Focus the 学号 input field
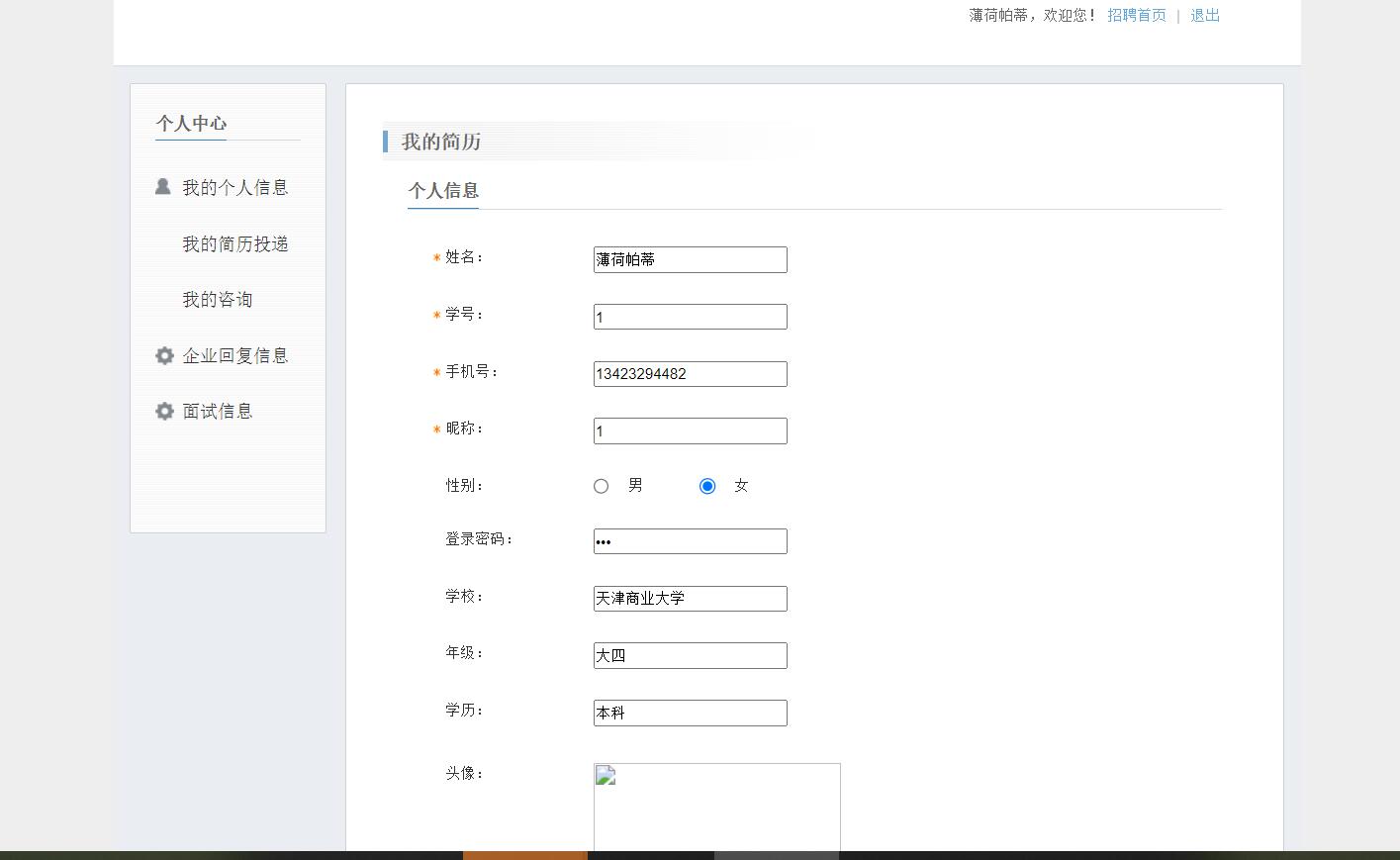The height and width of the screenshot is (860, 1400). (x=691, y=317)
